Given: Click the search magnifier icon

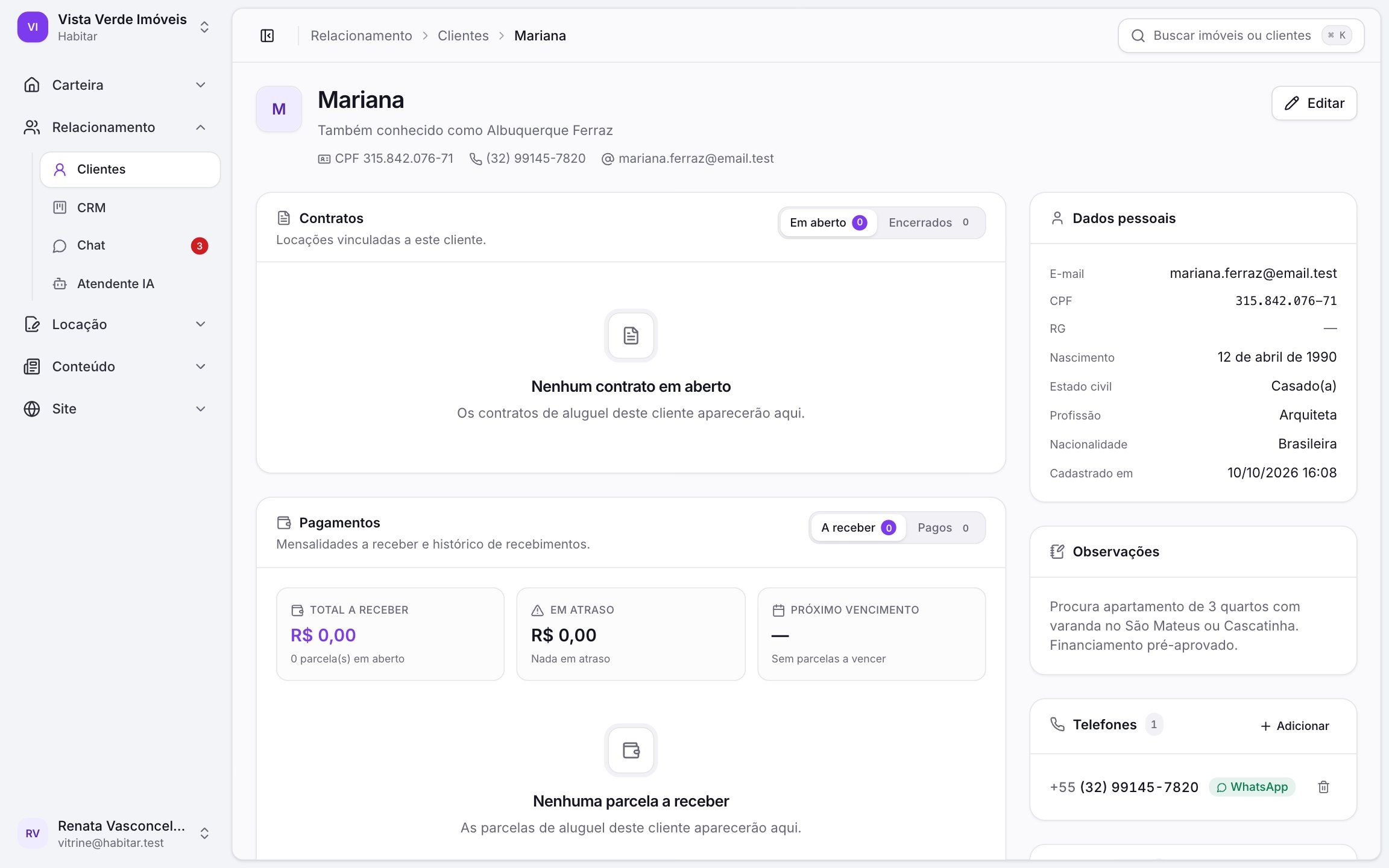Looking at the screenshot, I should pyautogui.click(x=1138, y=36).
